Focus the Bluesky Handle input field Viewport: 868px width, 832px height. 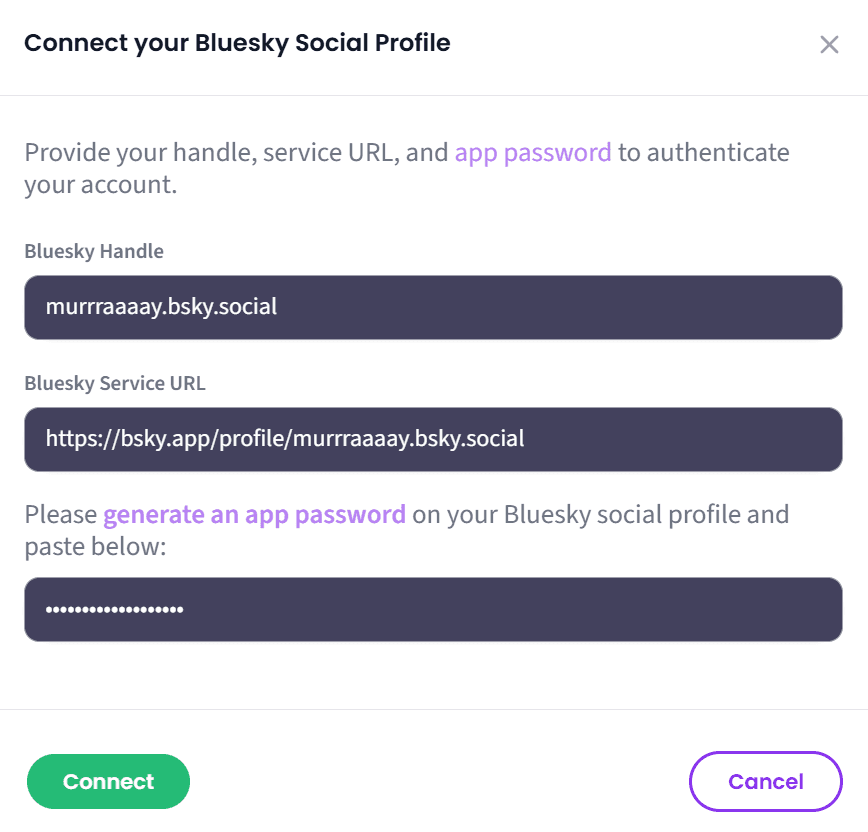(x=433, y=307)
